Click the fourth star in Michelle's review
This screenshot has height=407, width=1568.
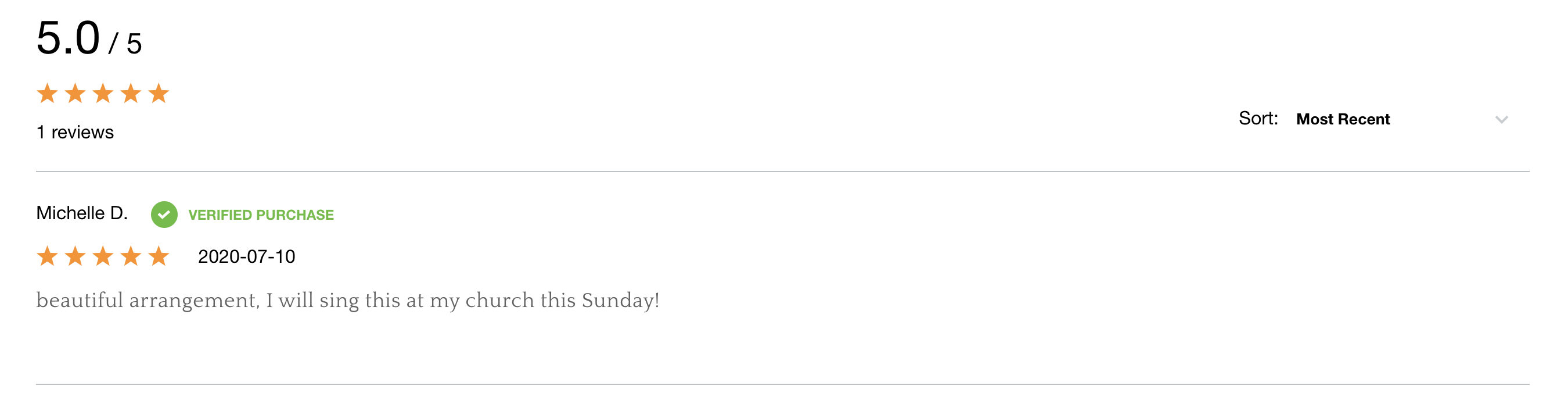click(x=131, y=256)
